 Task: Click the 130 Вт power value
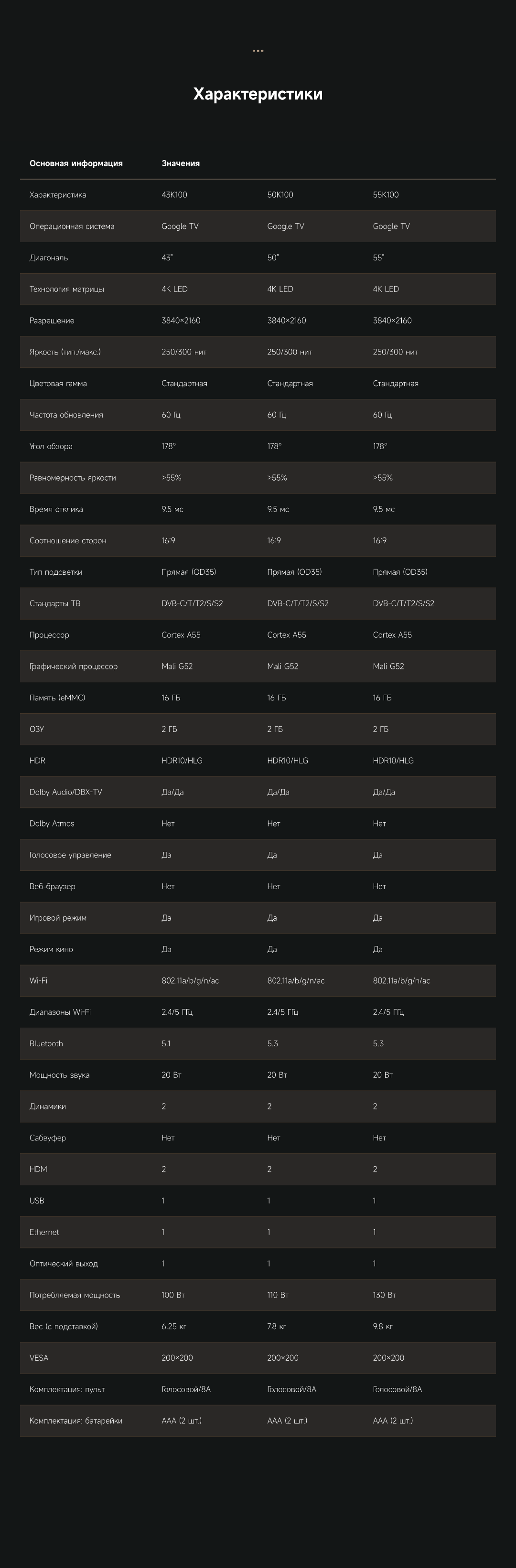385,1295
